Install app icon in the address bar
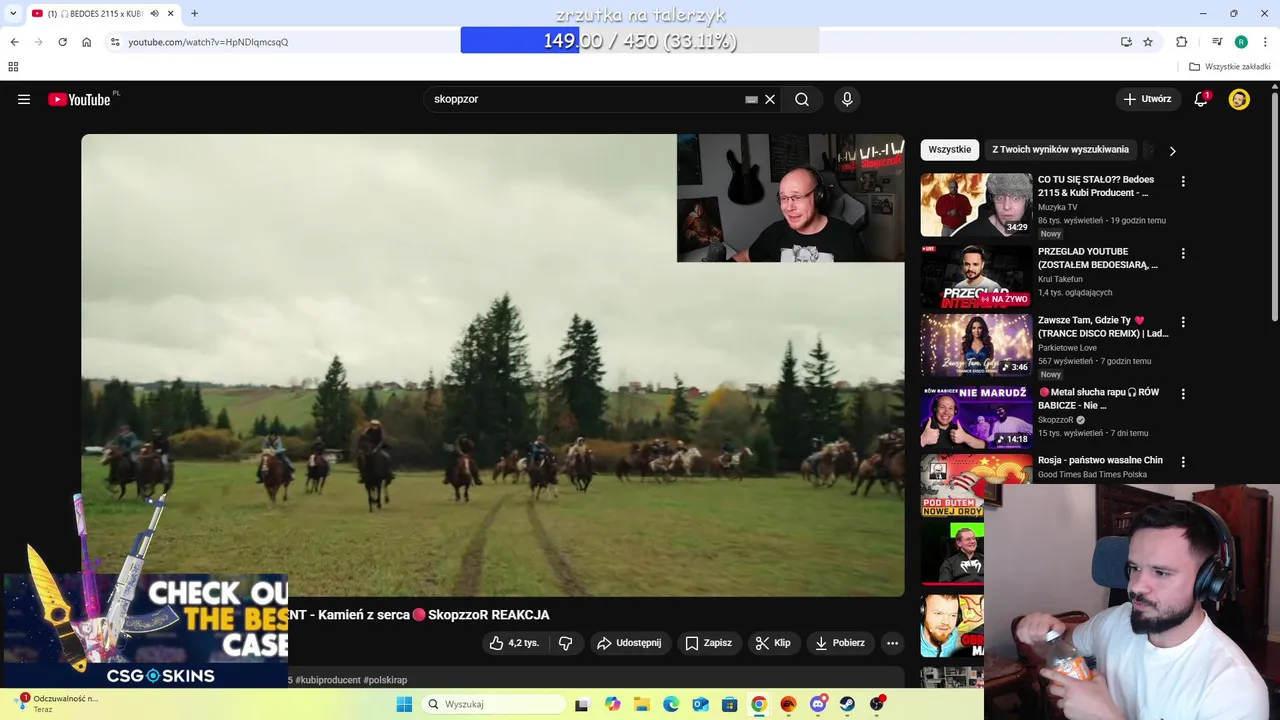Image resolution: width=1280 pixels, height=720 pixels. point(1126,42)
